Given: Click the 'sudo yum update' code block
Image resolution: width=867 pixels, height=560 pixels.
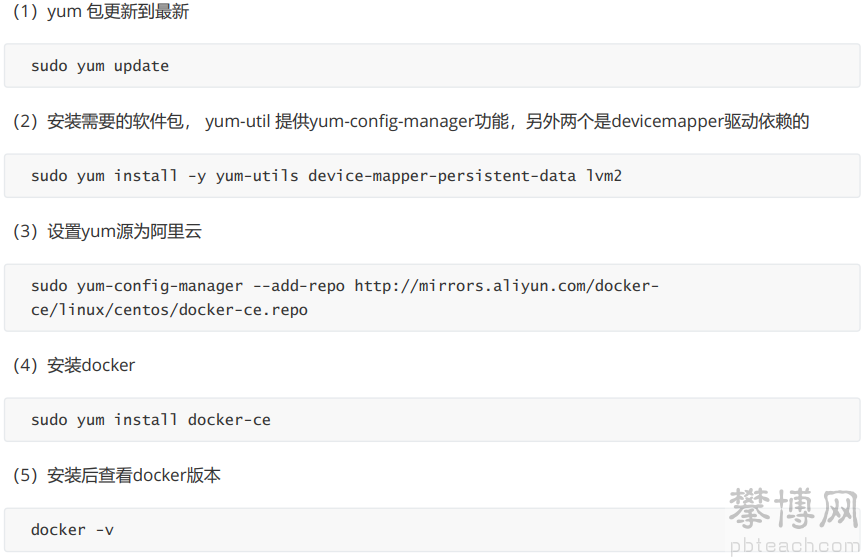Looking at the screenshot, I should point(432,66).
